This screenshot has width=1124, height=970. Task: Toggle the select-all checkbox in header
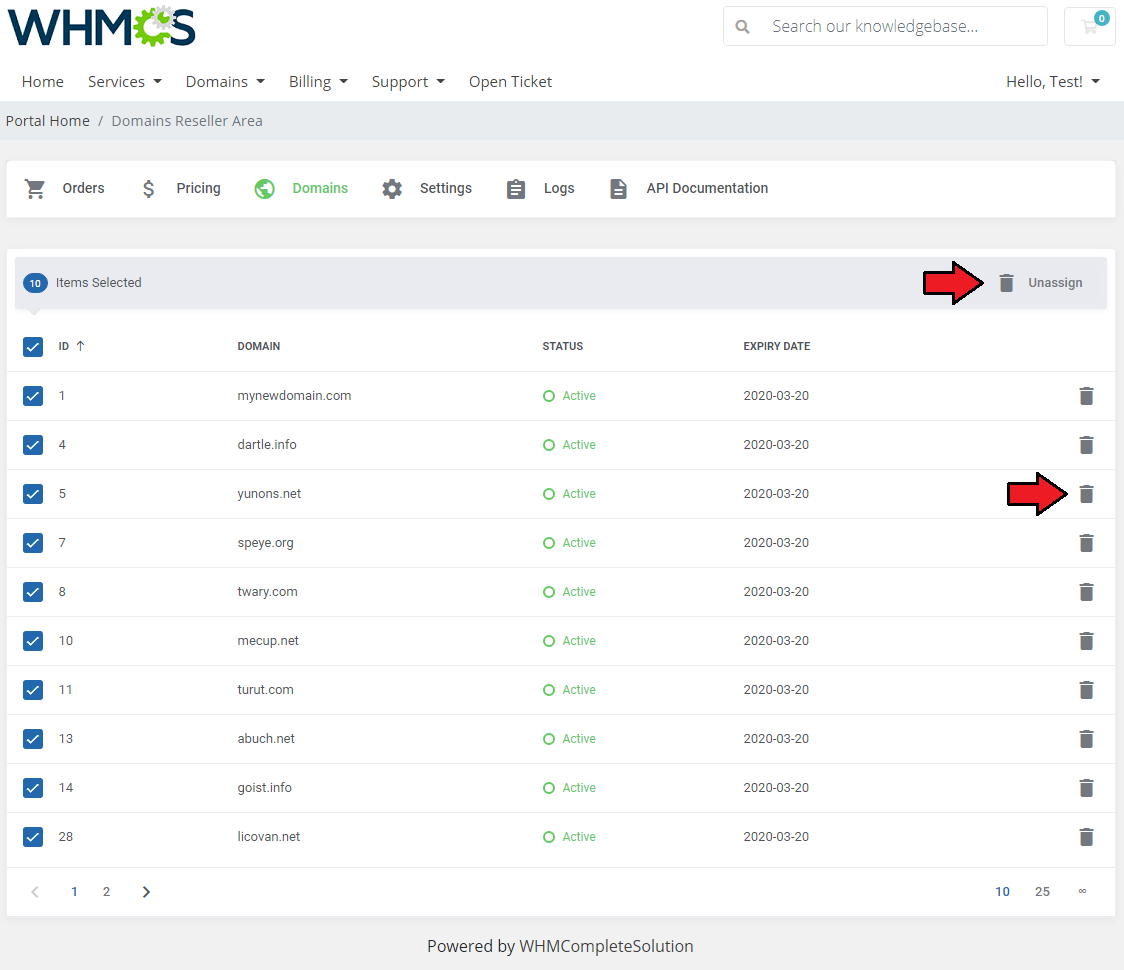tap(33, 347)
